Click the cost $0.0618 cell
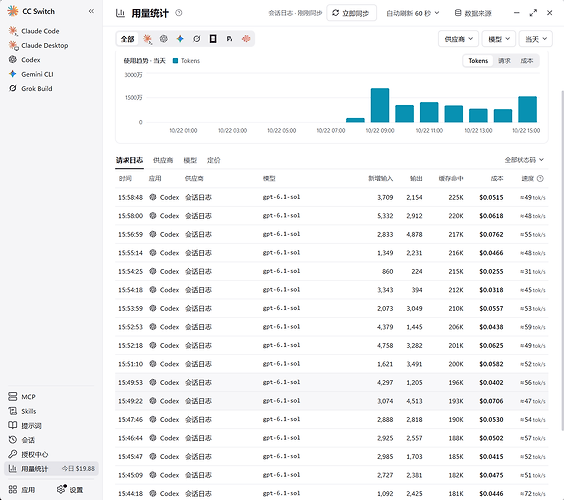This screenshot has width=564, height=500. pos(491,216)
